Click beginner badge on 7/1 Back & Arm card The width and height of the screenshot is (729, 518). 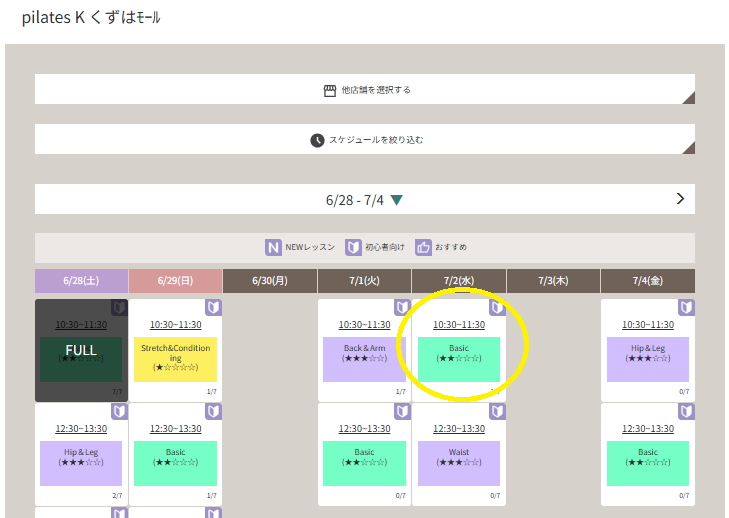click(401, 308)
